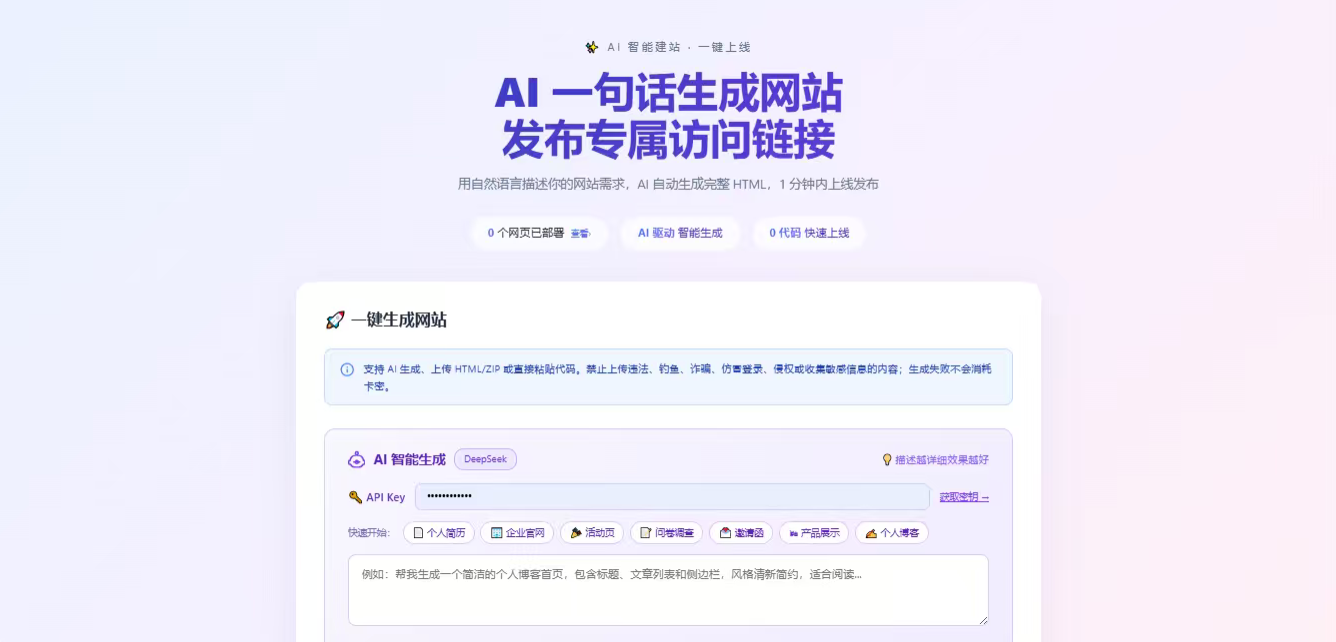Click the textarea resize handle corner
The height and width of the screenshot is (642, 1336).
982,620
